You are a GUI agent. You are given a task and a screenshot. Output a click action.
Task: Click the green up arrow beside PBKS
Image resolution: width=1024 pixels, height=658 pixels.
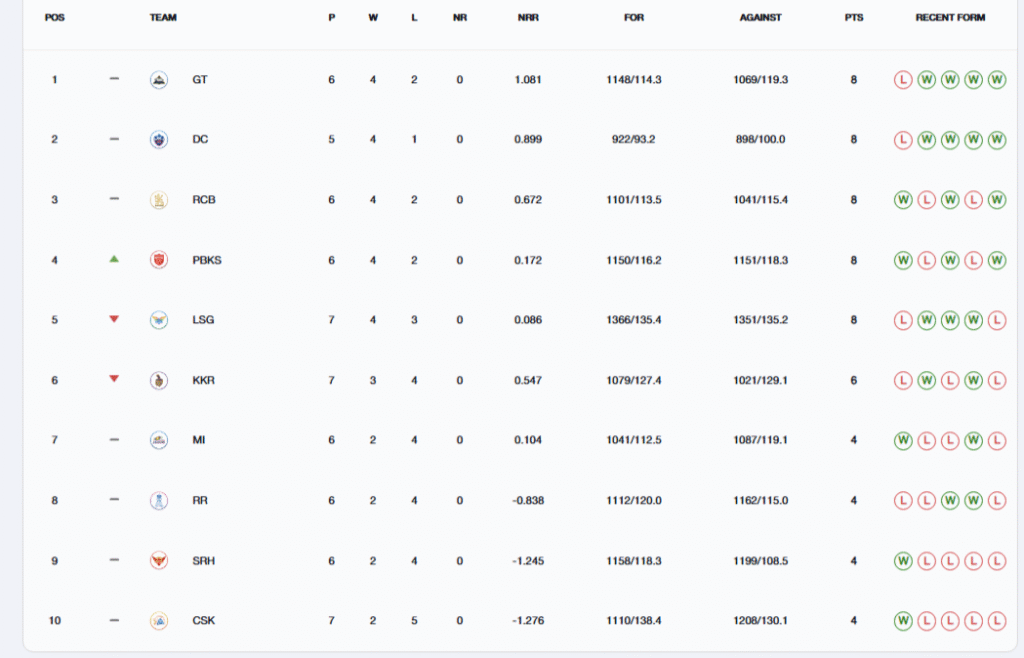(114, 259)
